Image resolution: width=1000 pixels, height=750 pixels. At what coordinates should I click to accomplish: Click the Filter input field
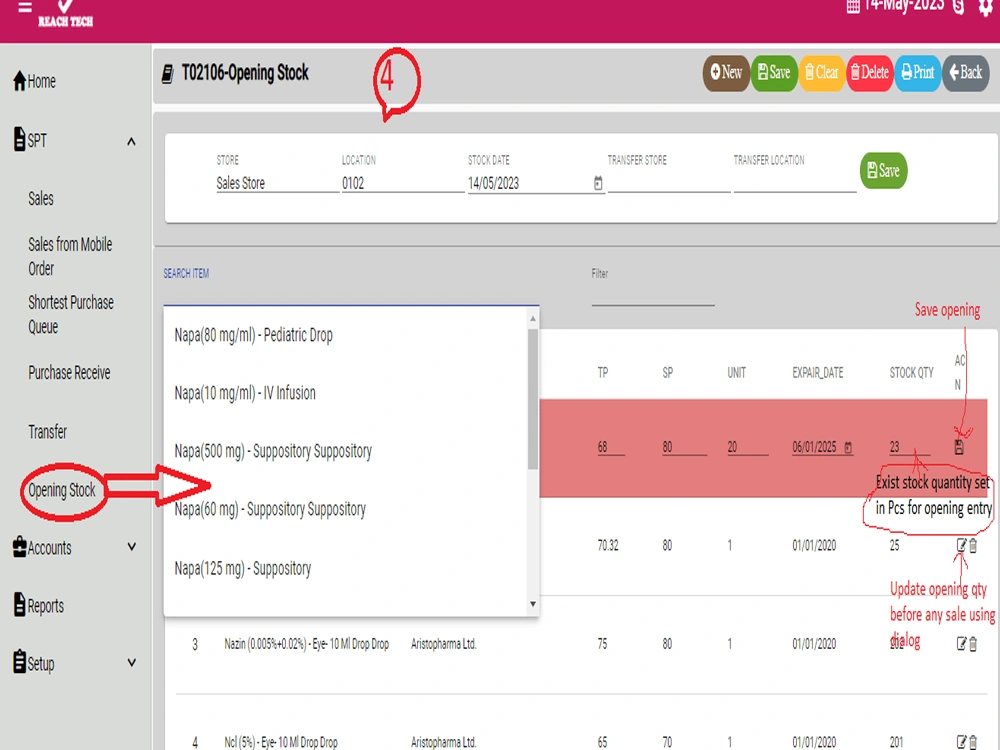pyautogui.click(x=652, y=295)
